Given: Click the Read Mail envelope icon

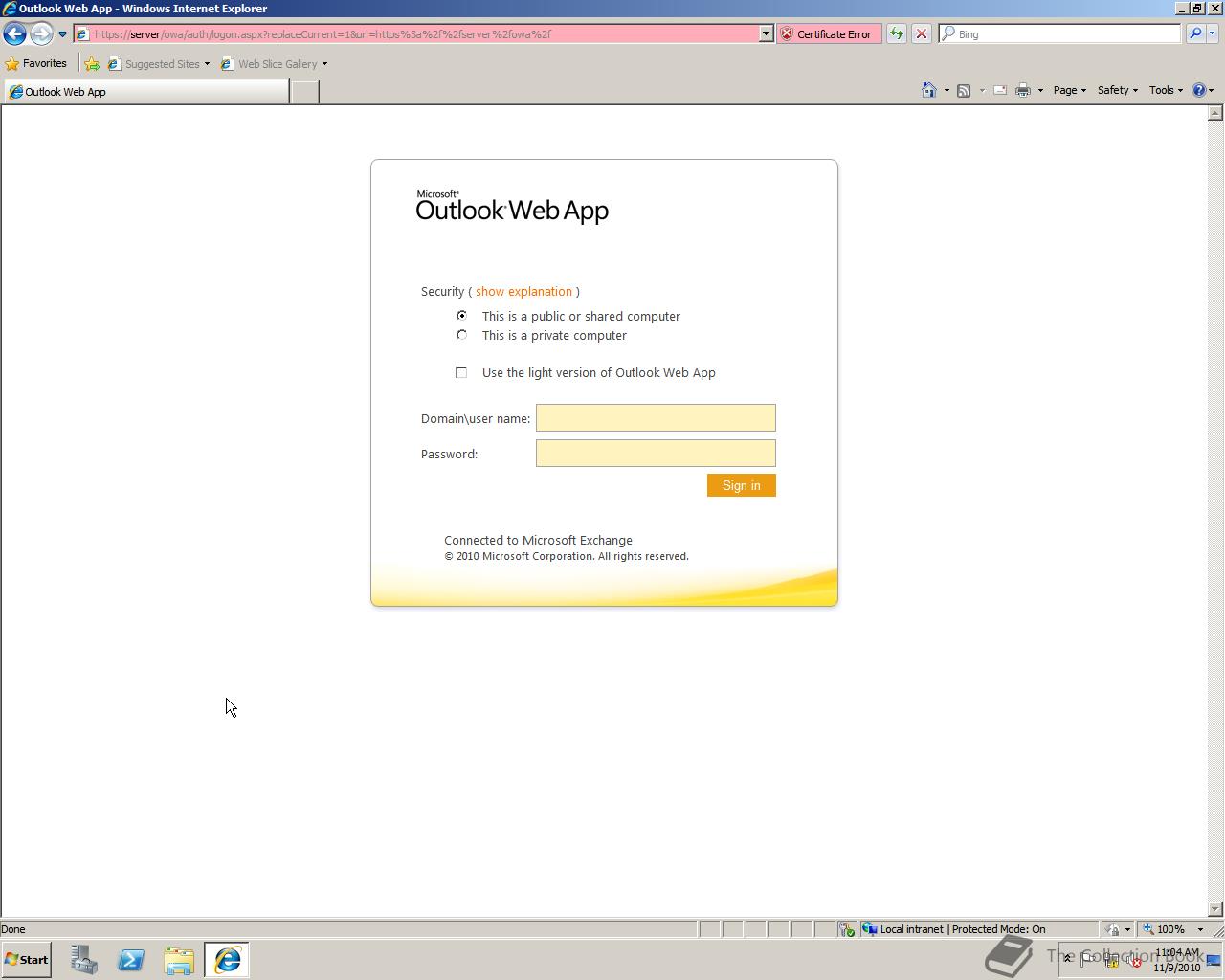Looking at the screenshot, I should pyautogui.click(x=999, y=90).
